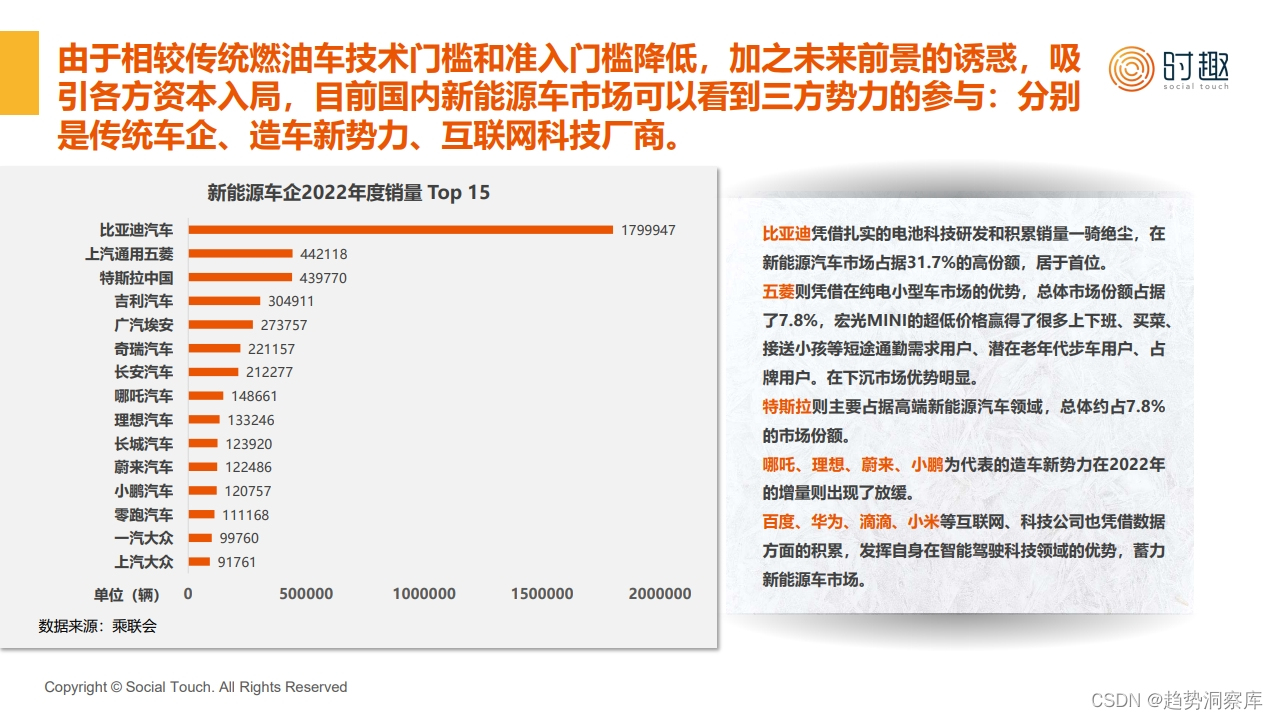Click the x-axis tick label 1000000

[x=424, y=594]
